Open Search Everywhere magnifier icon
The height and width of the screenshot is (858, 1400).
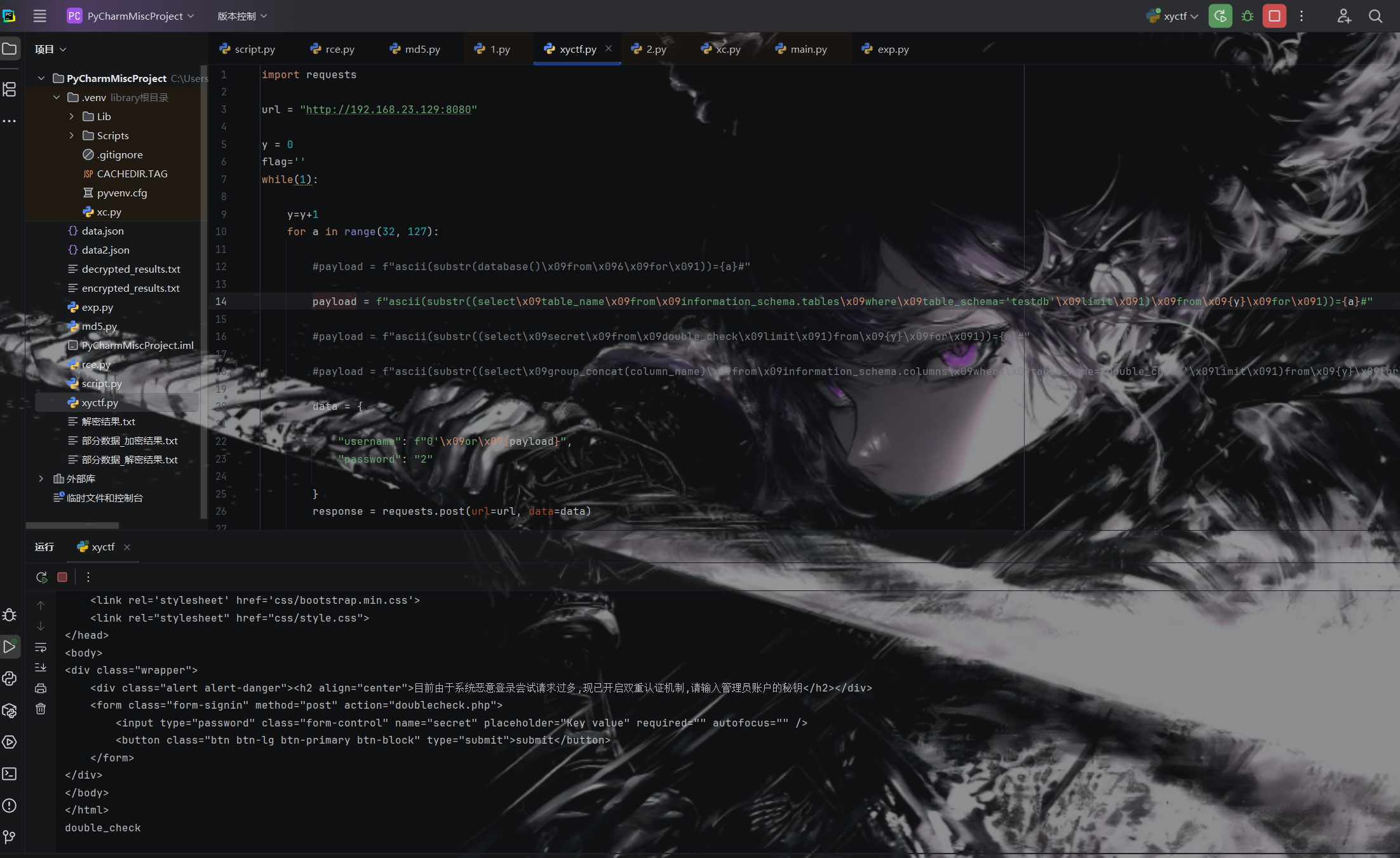(1375, 16)
